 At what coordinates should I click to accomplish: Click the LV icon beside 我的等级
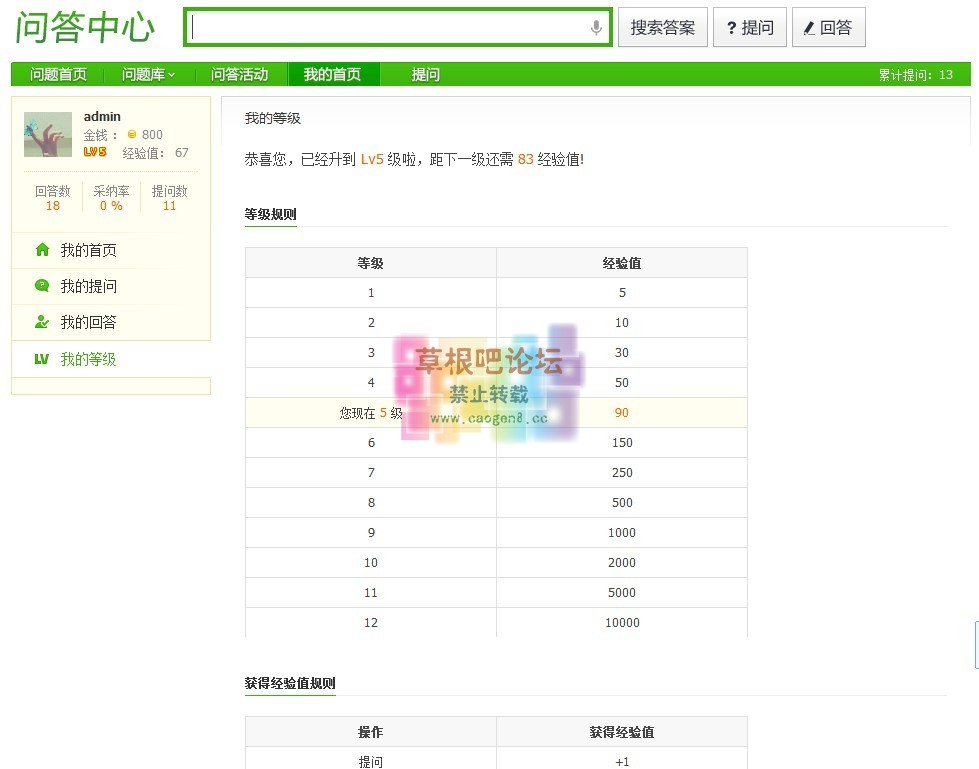(42, 359)
